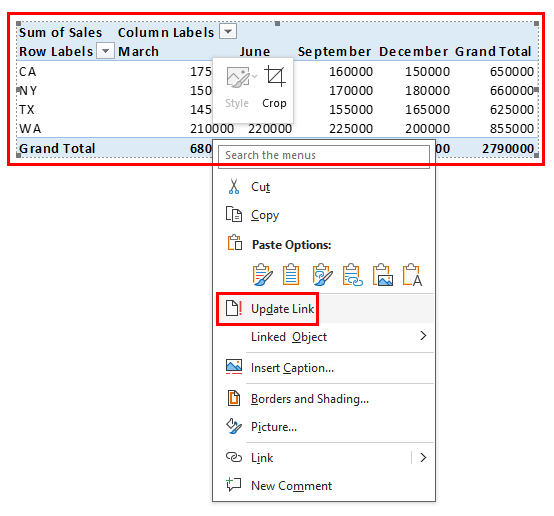Choose Keep Source Formatting paste option

(x=262, y=275)
